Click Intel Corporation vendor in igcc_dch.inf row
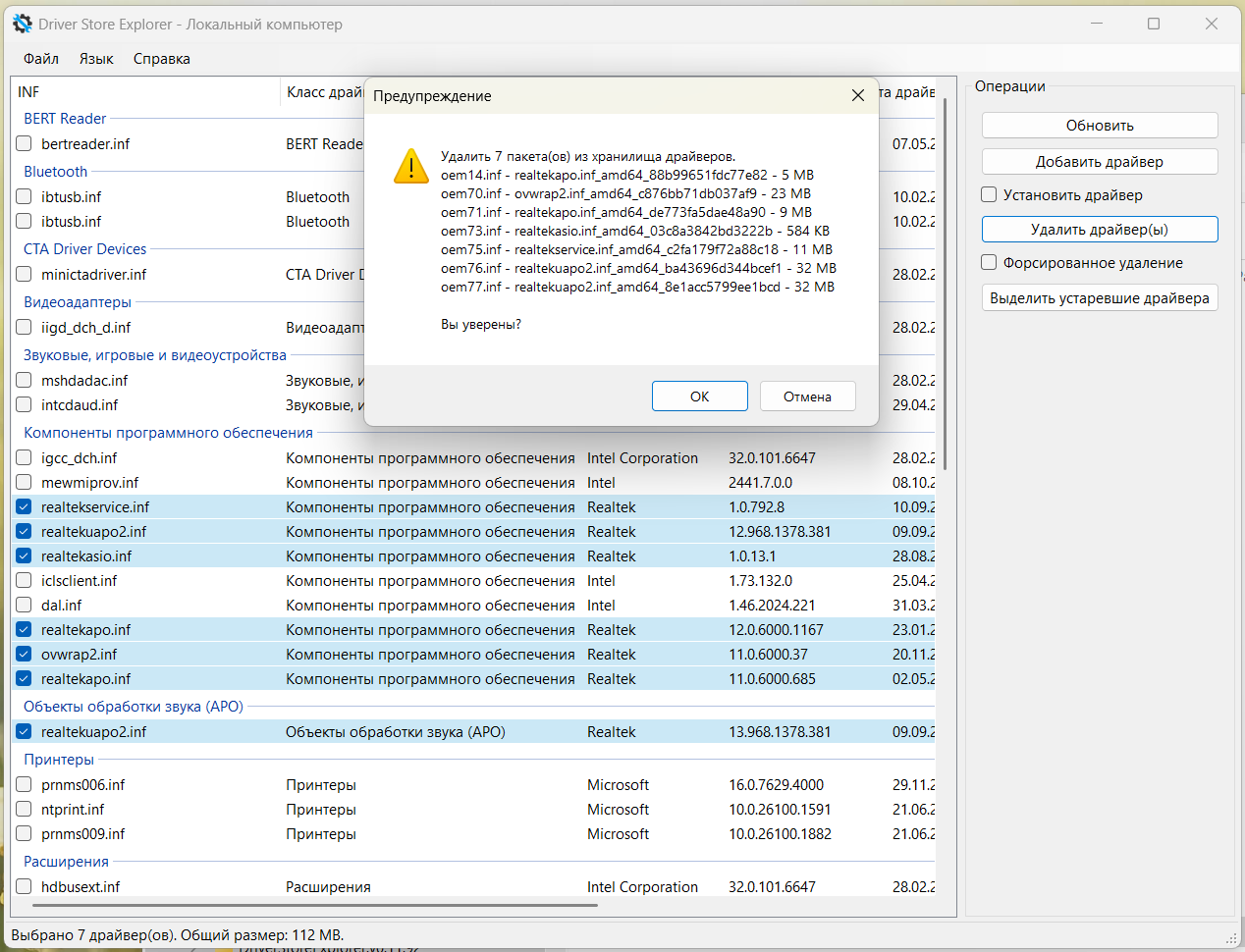This screenshot has height=952, width=1245. click(642, 458)
